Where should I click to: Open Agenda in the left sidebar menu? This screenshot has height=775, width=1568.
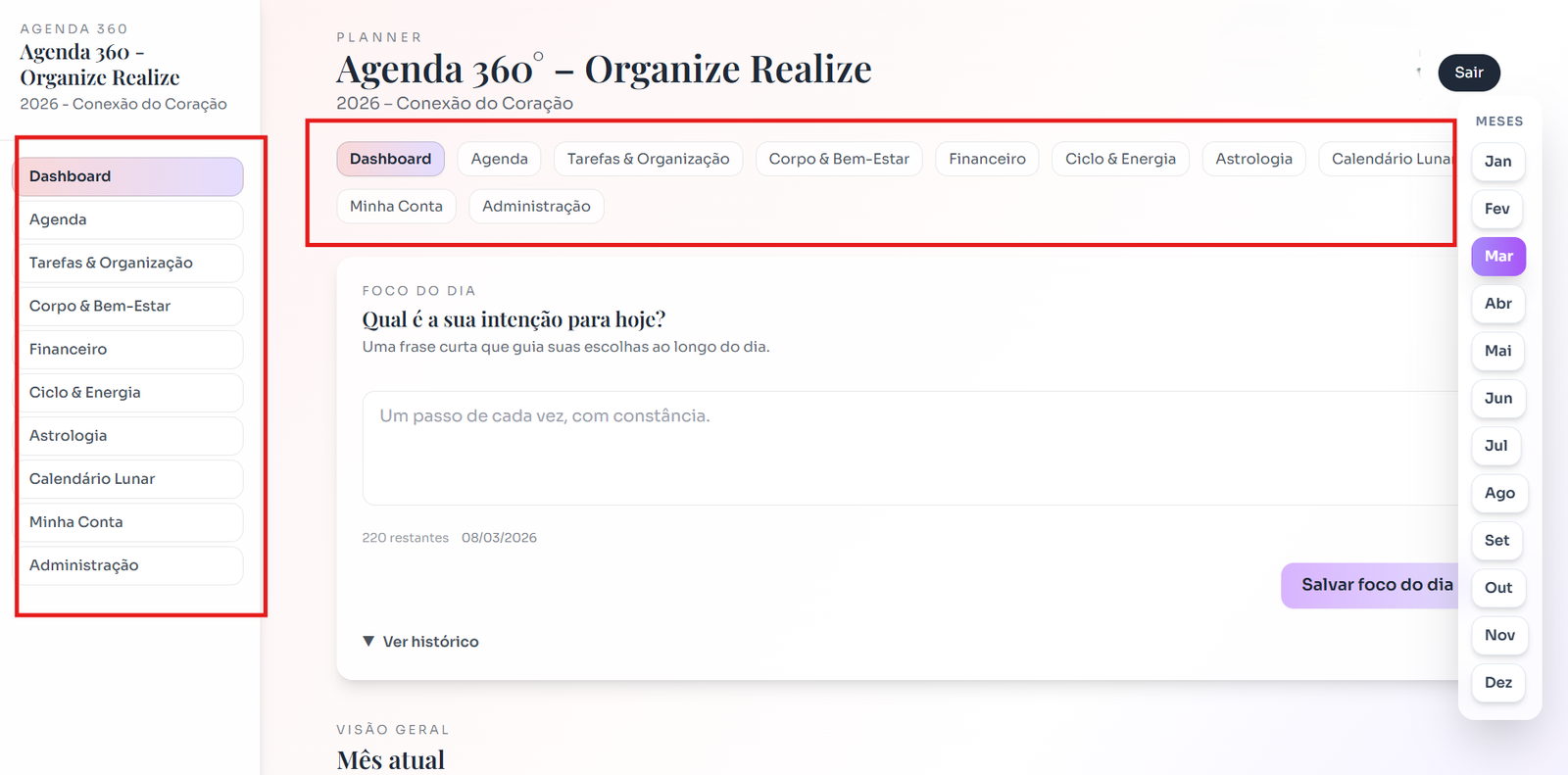pyautogui.click(x=128, y=219)
